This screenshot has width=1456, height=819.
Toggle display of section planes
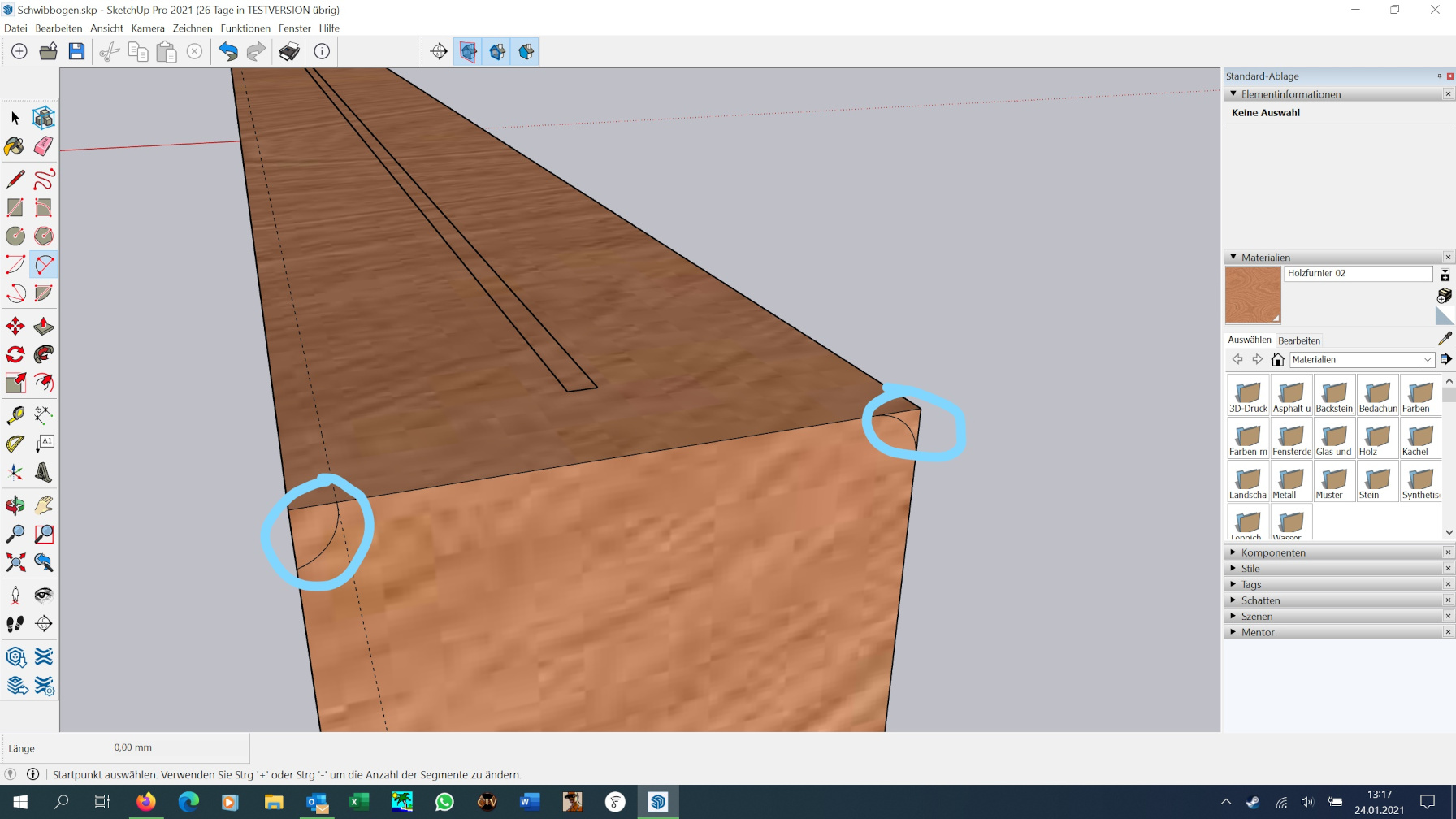468,52
